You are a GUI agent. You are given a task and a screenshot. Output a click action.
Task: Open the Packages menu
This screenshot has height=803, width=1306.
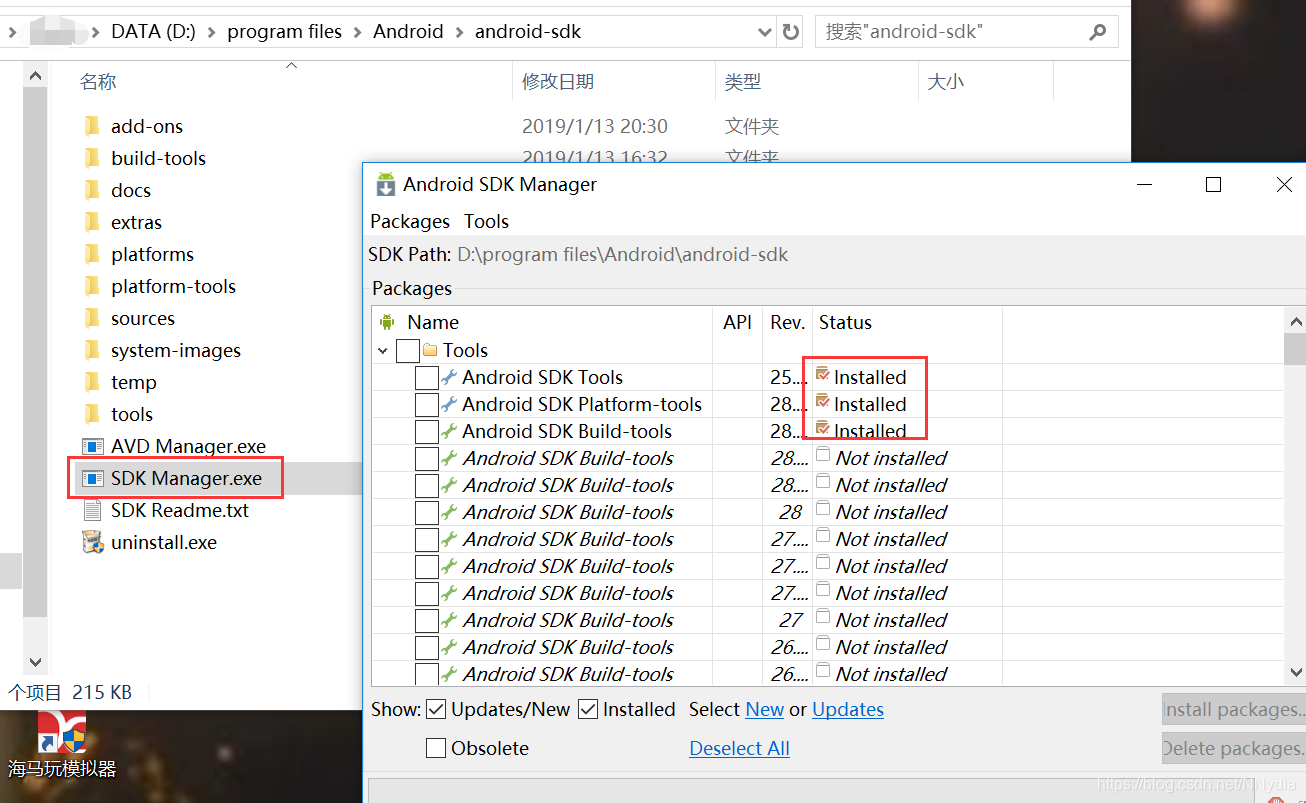coord(410,221)
